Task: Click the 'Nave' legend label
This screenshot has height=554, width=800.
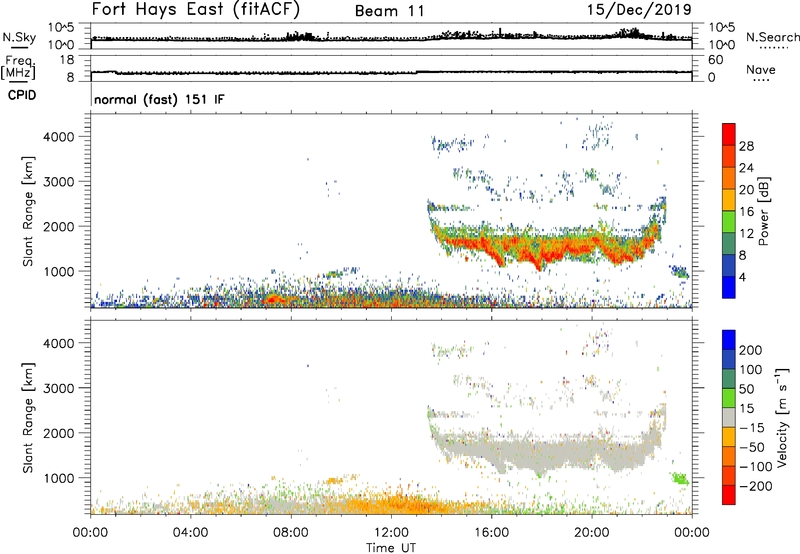Action: tap(761, 69)
